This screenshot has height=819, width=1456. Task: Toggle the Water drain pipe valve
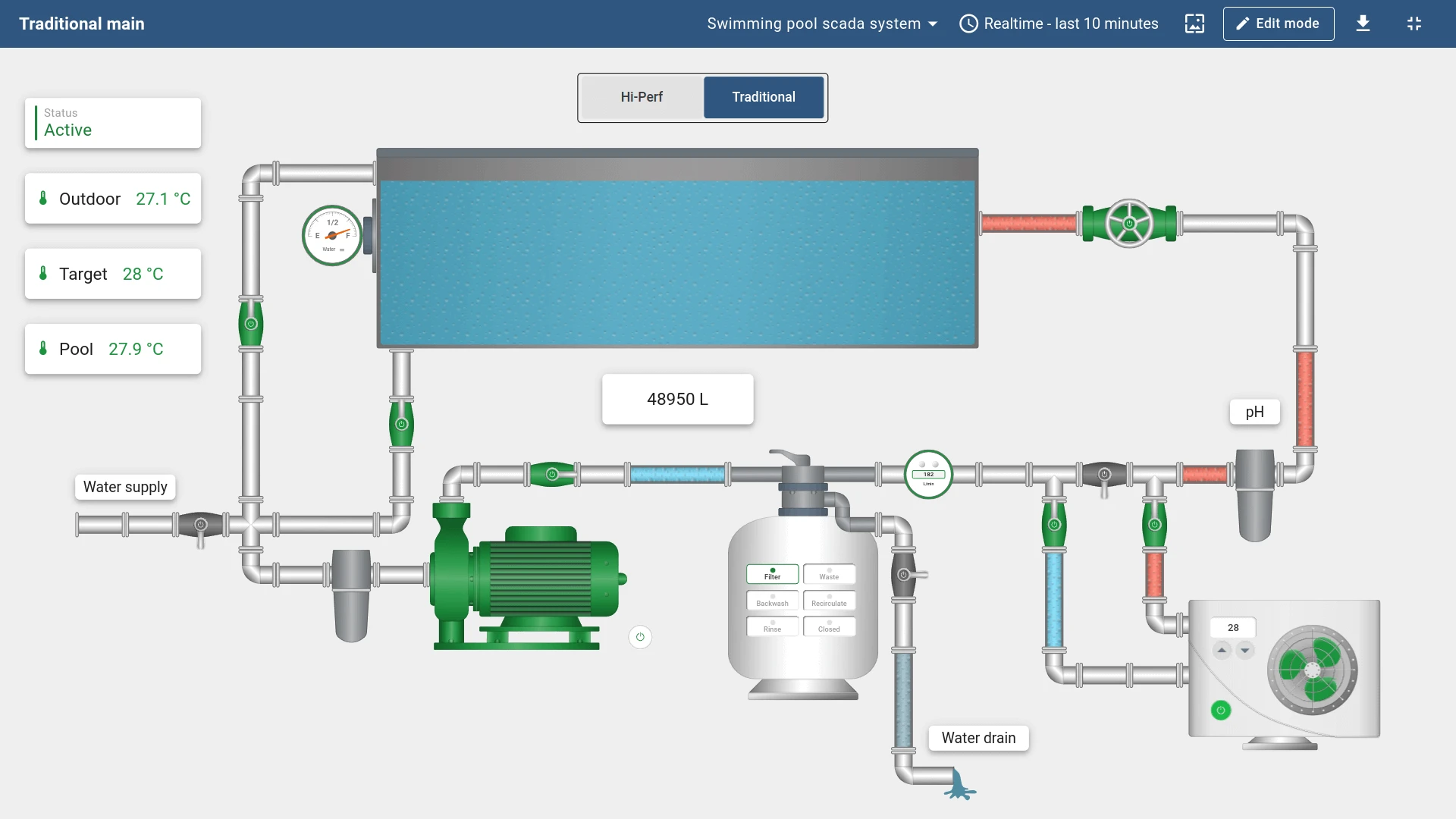tap(904, 575)
